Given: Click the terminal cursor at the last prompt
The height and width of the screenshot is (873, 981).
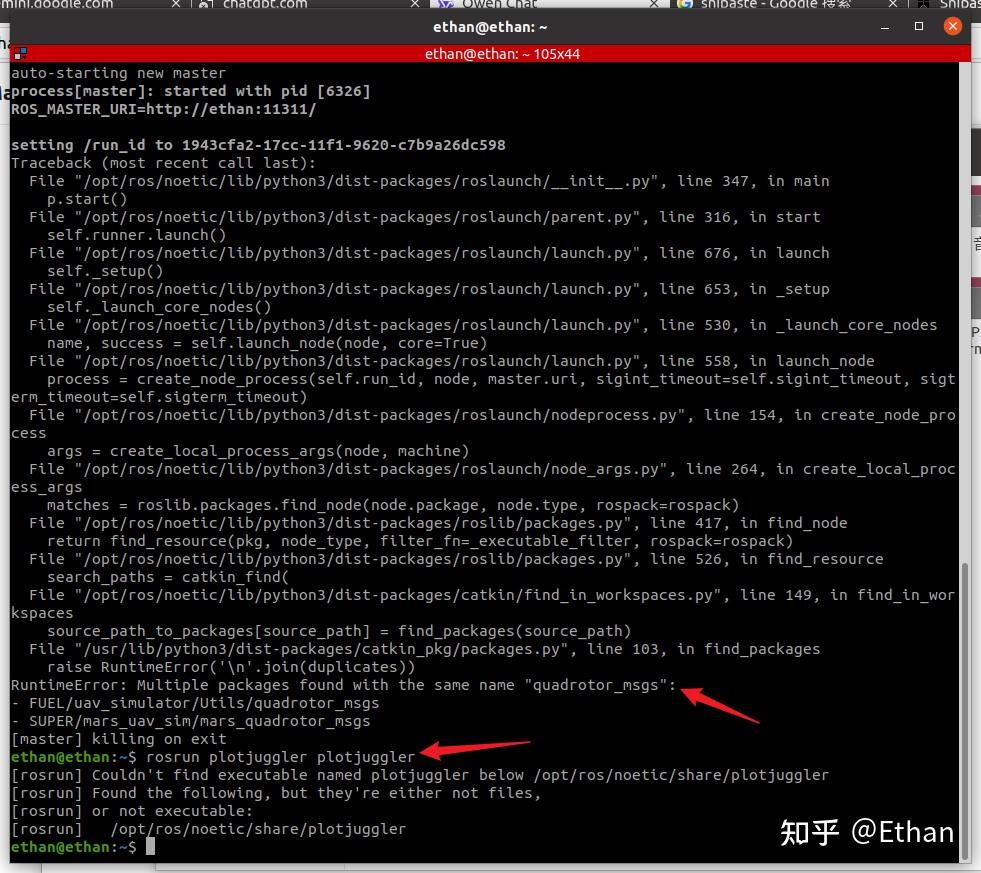Looking at the screenshot, I should point(150,847).
